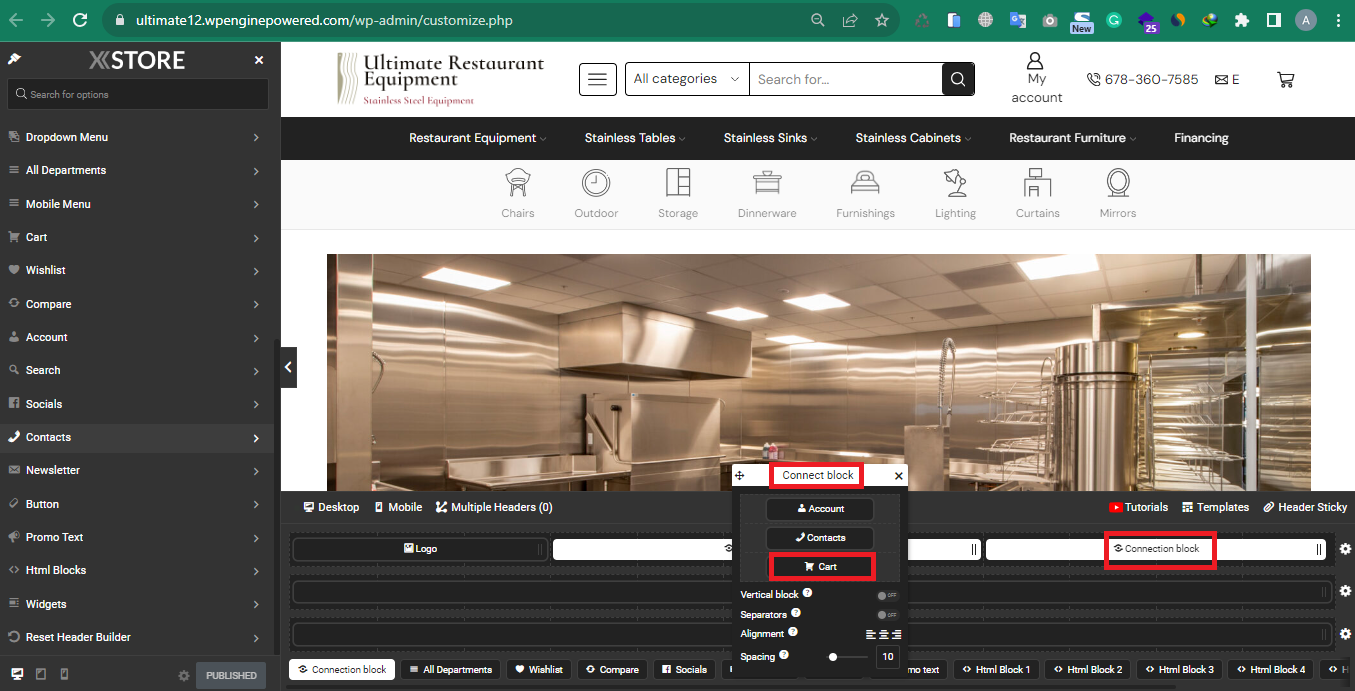Toggle the Separators switch
1355x691 pixels.
pos(887,615)
